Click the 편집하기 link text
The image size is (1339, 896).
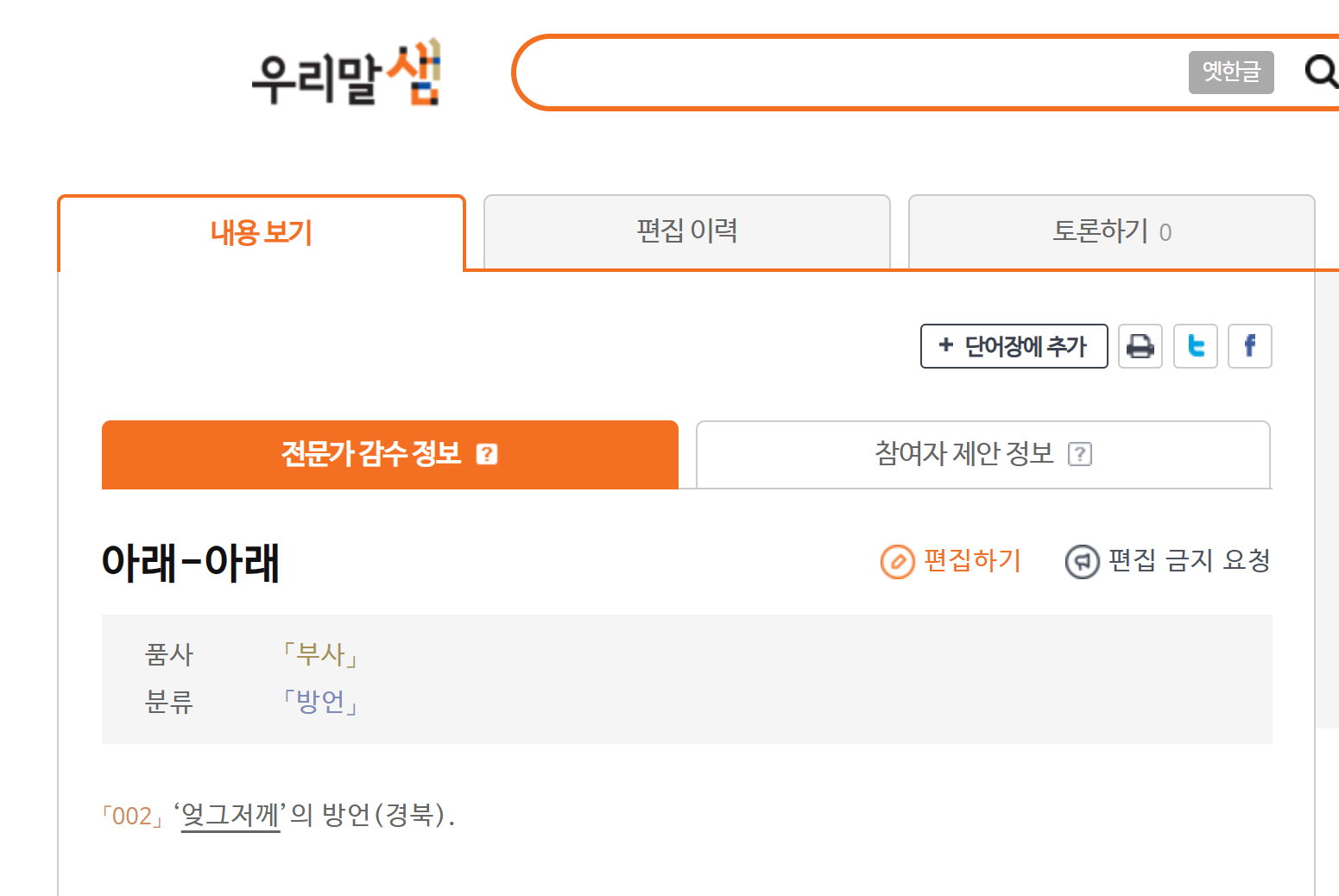972,561
